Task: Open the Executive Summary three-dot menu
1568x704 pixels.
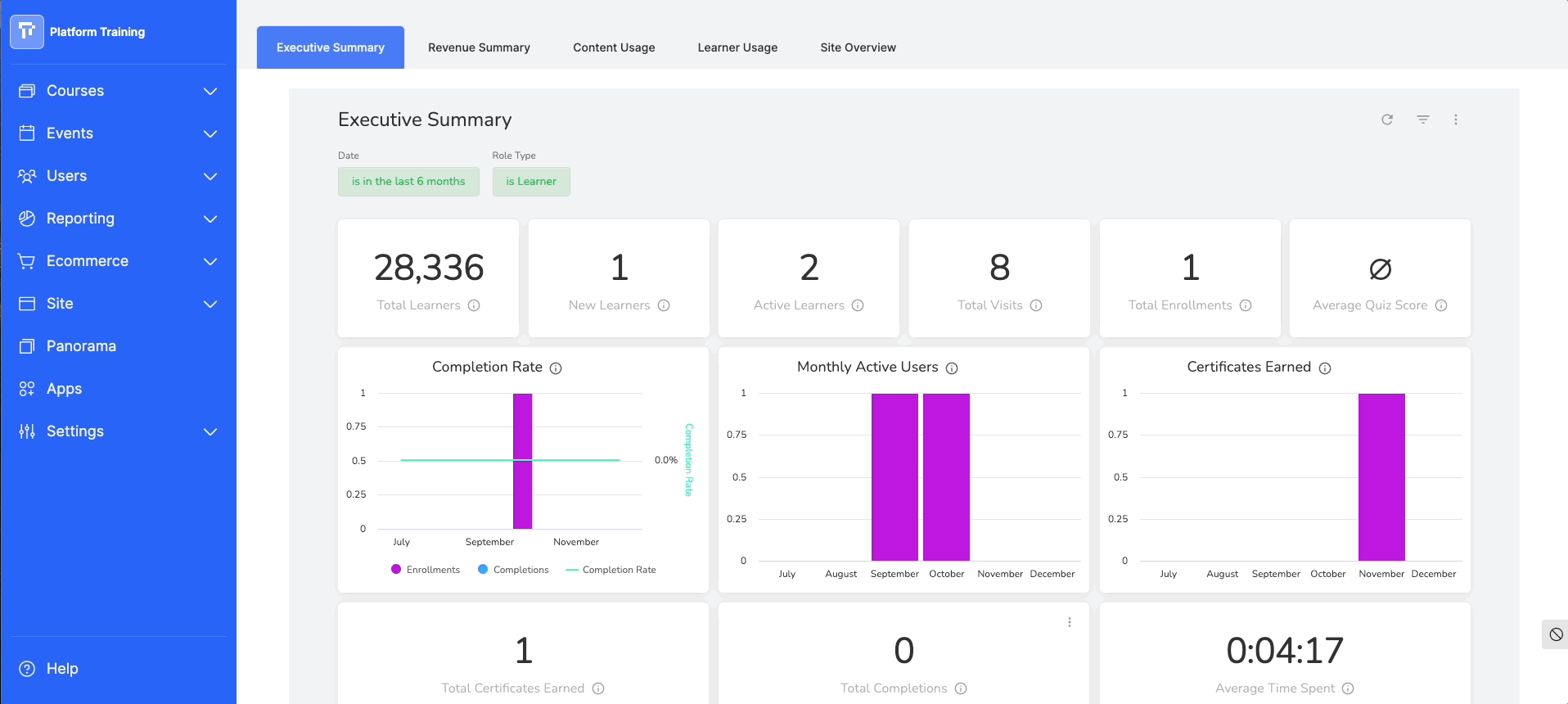Action: (x=1456, y=120)
